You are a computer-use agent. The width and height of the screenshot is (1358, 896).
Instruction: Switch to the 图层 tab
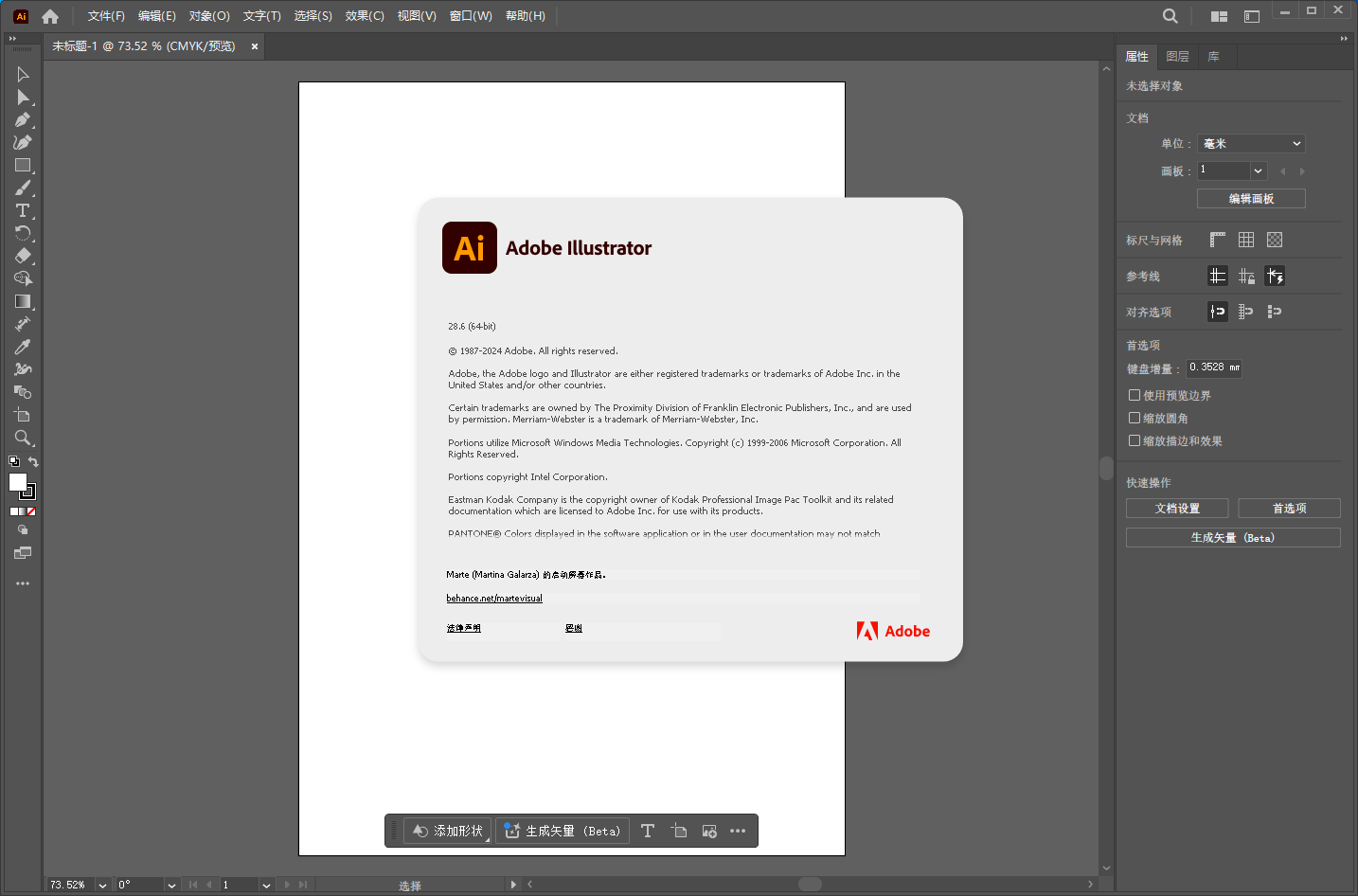[1177, 57]
